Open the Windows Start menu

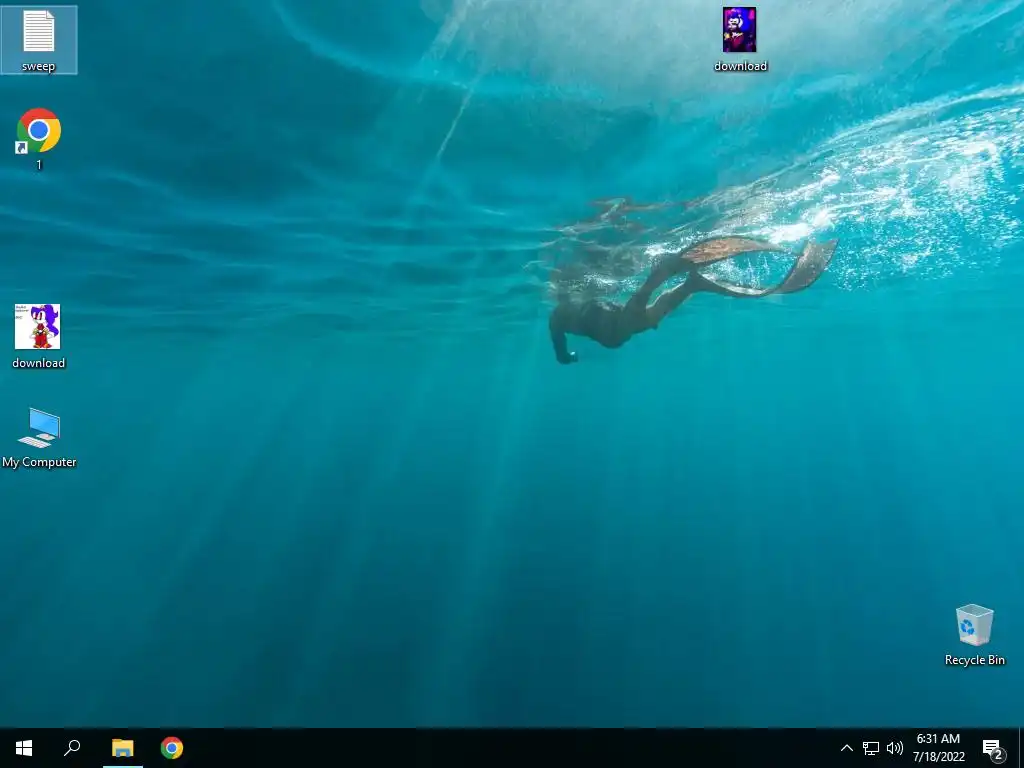tap(24, 748)
